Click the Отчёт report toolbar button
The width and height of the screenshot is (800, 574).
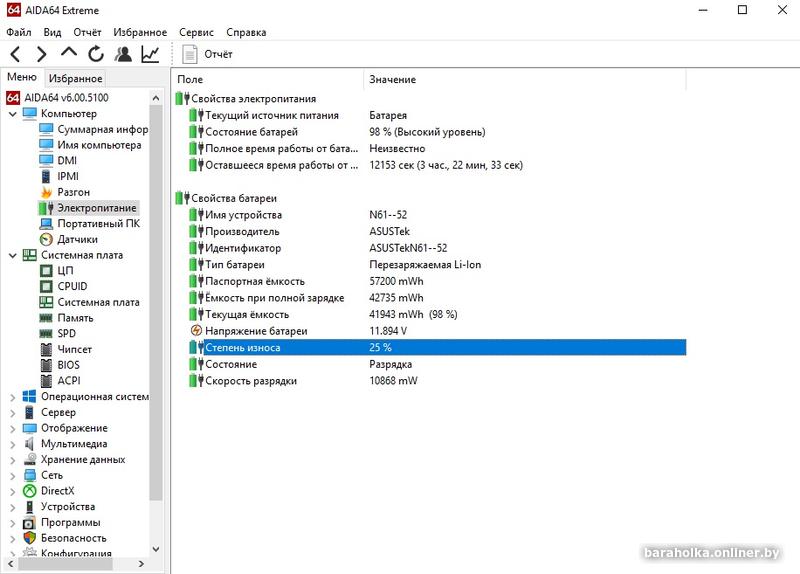pyautogui.click(x=208, y=54)
